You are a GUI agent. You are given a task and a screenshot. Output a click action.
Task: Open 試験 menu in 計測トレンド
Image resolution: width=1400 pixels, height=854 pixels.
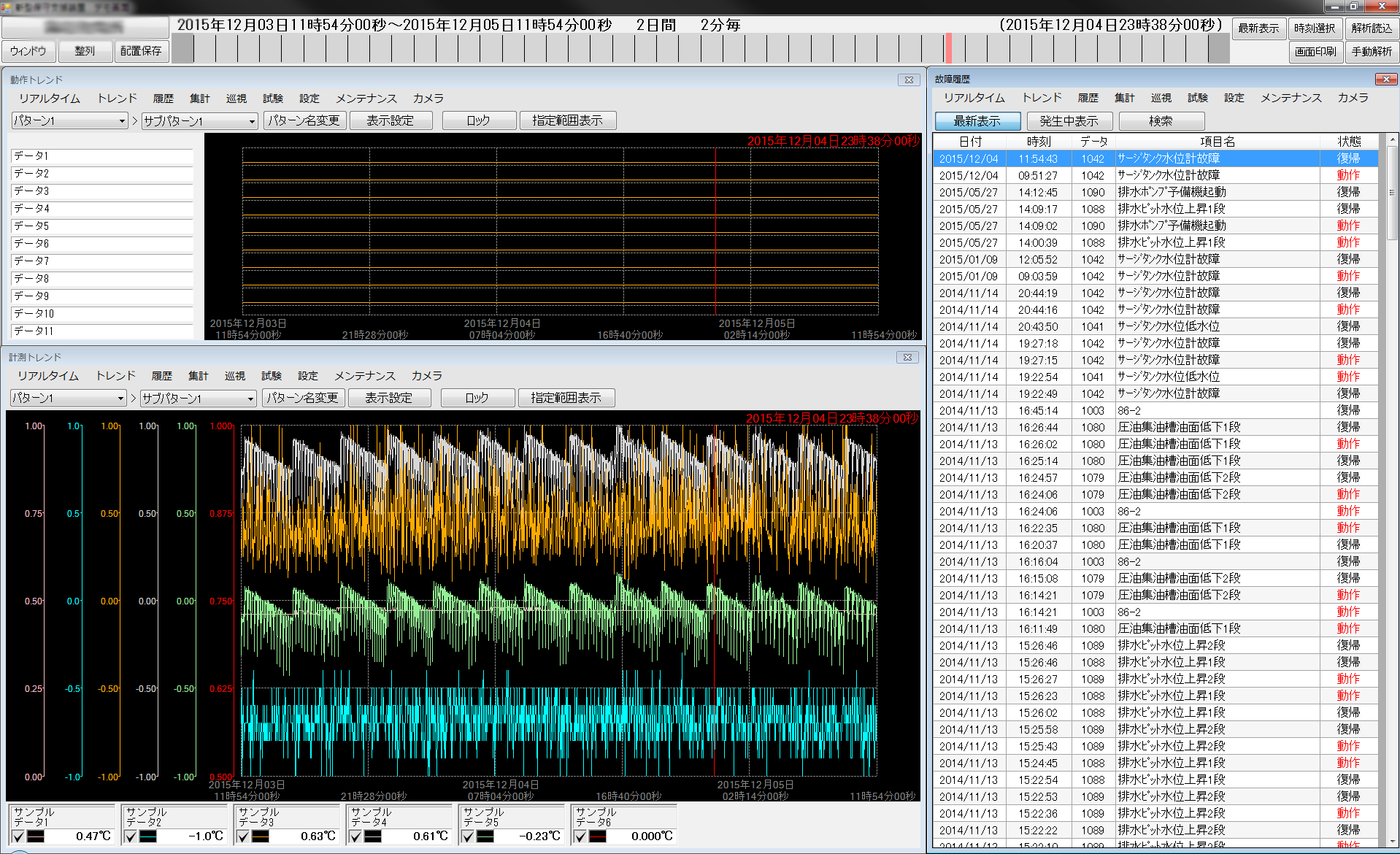click(x=272, y=376)
